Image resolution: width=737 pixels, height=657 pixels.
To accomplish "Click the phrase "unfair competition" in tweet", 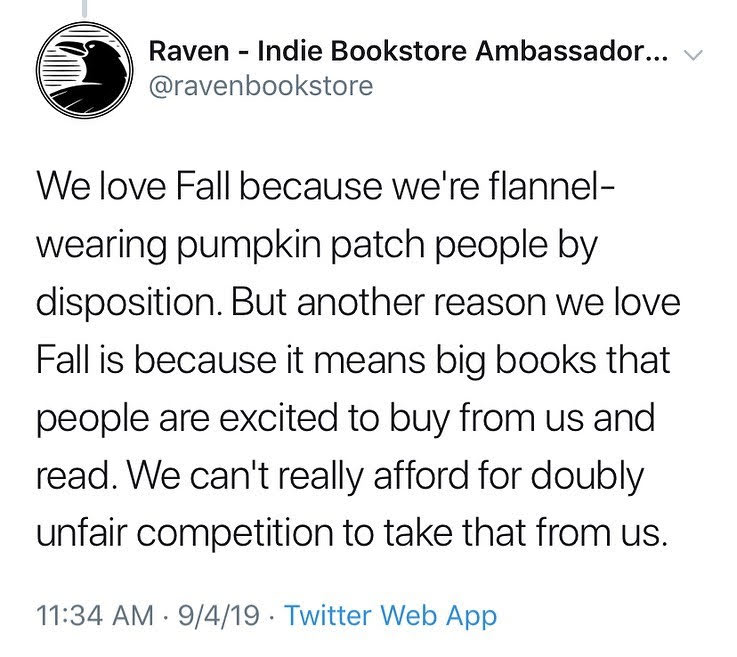I will click(185, 534).
